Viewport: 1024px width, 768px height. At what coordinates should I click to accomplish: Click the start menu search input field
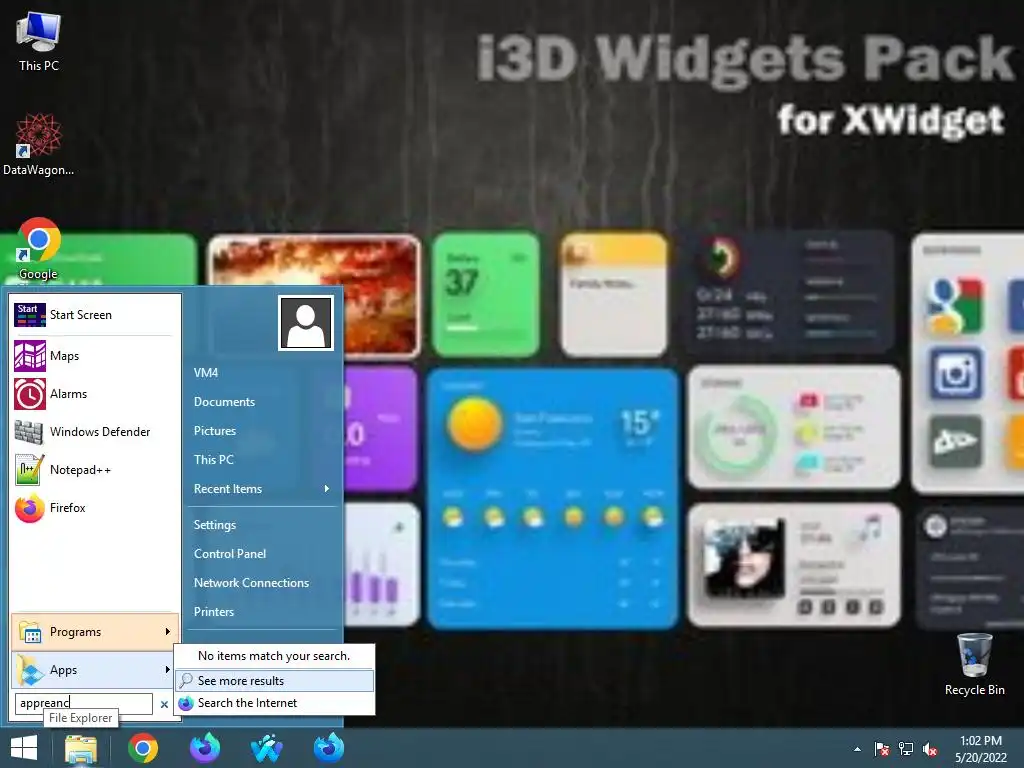click(84, 703)
